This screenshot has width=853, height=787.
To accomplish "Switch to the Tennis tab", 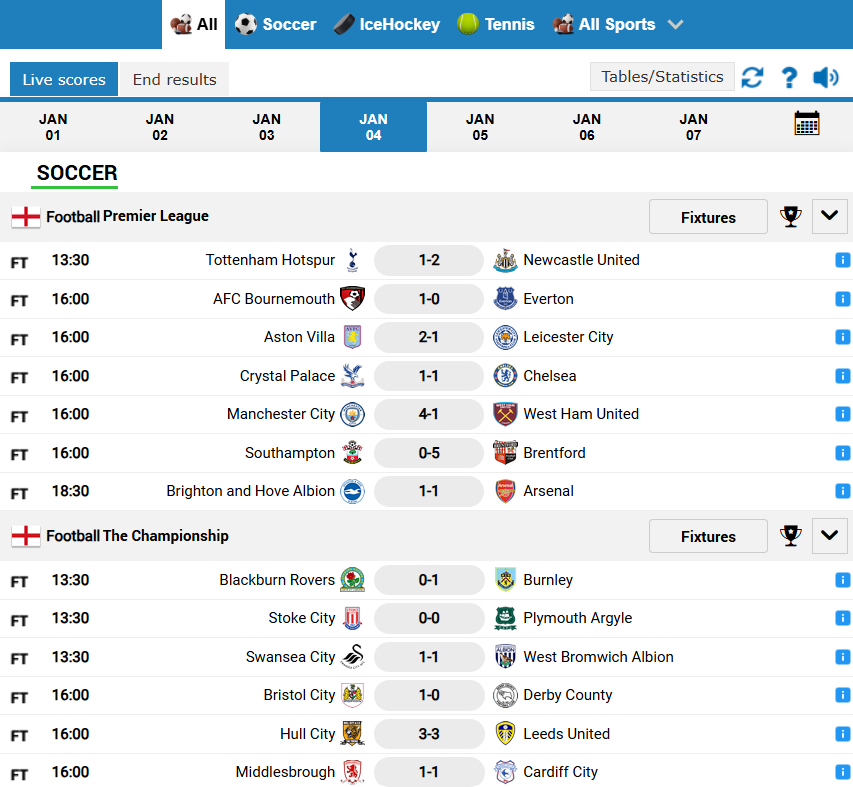I will point(495,23).
